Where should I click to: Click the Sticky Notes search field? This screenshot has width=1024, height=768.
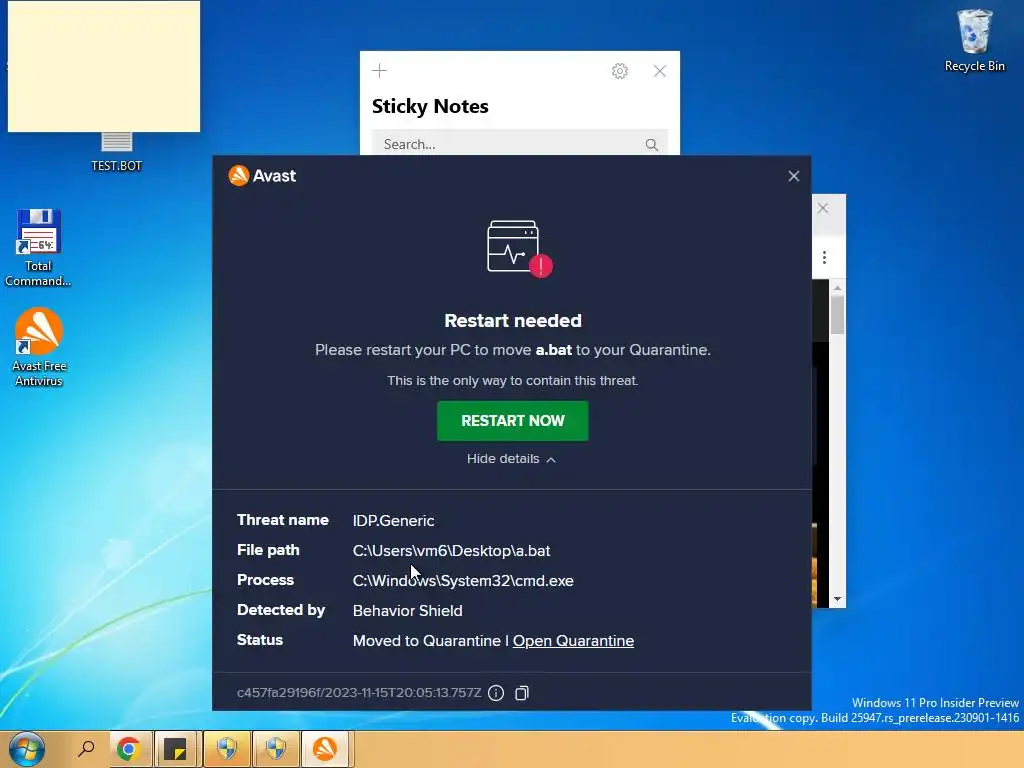coord(520,144)
